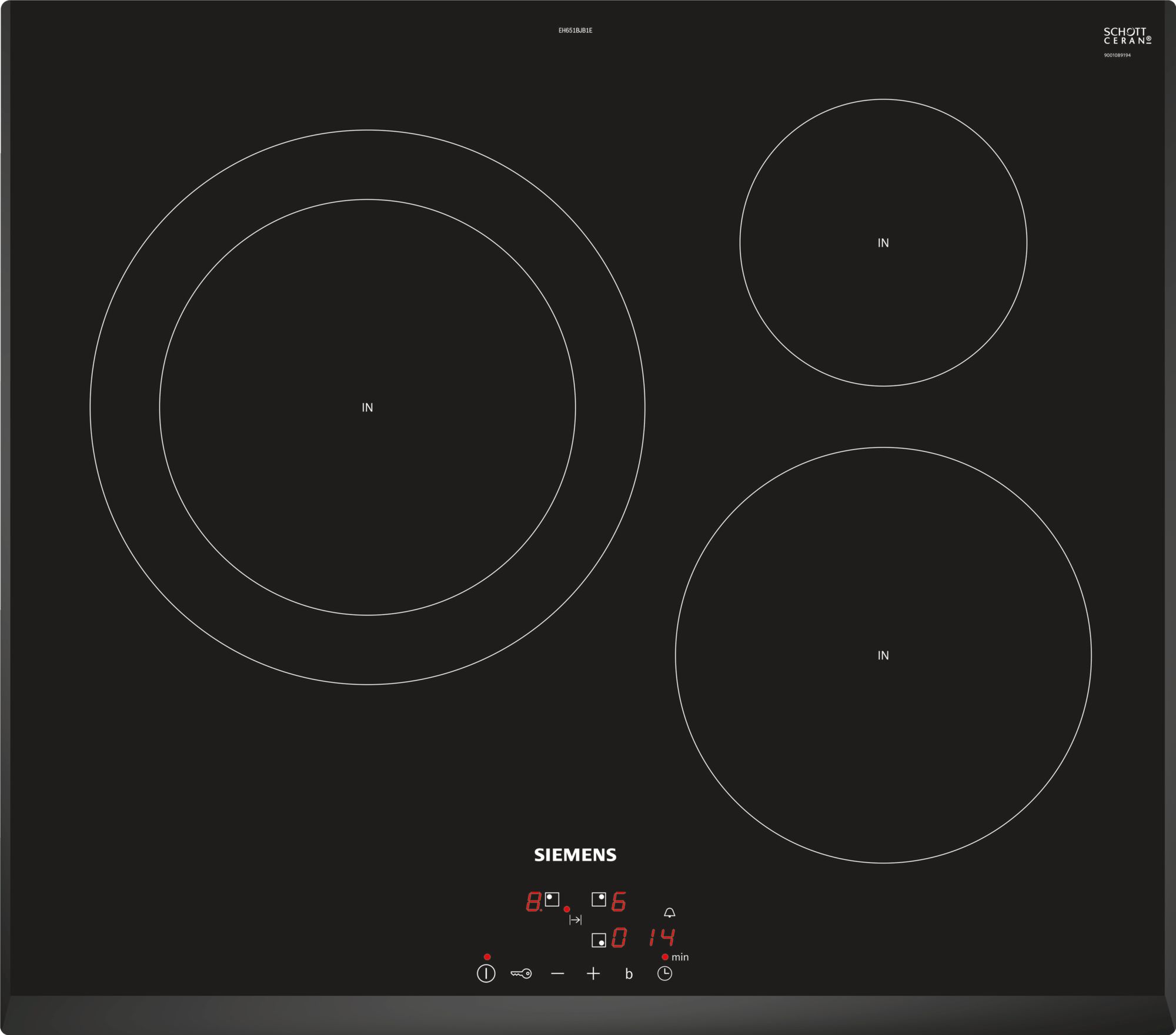Click the SIEMENS brand logo
Image resolution: width=1176 pixels, height=1035 pixels.
(575, 855)
